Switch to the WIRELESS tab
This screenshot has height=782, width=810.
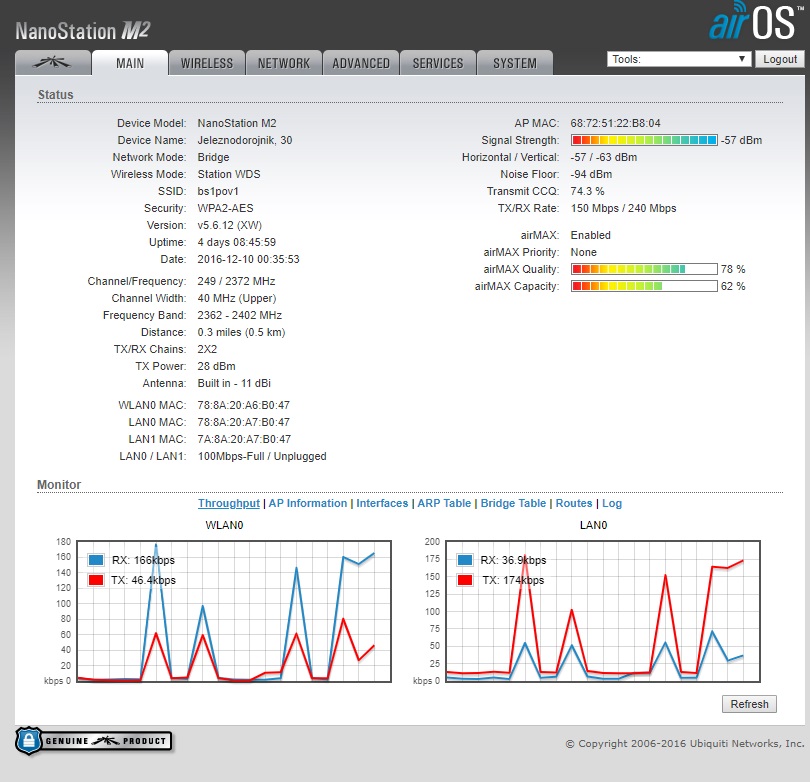[x=206, y=63]
